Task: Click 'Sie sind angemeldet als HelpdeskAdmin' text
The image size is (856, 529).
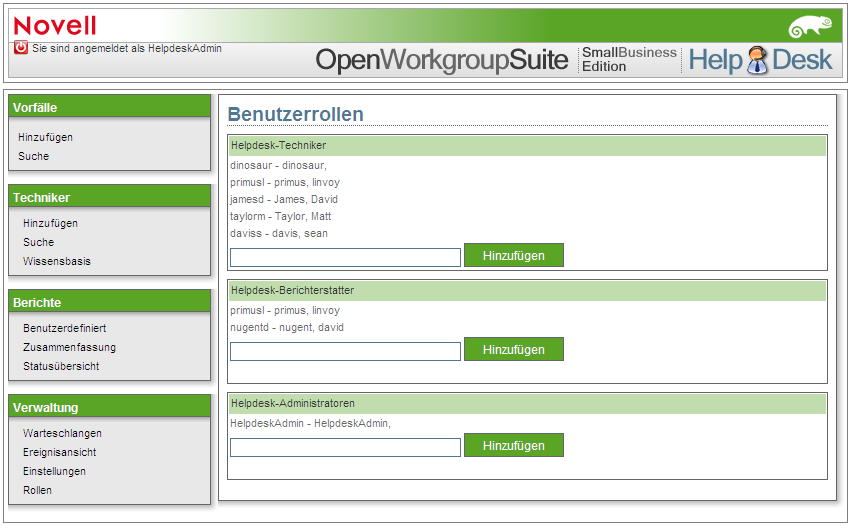Action: click(x=127, y=48)
